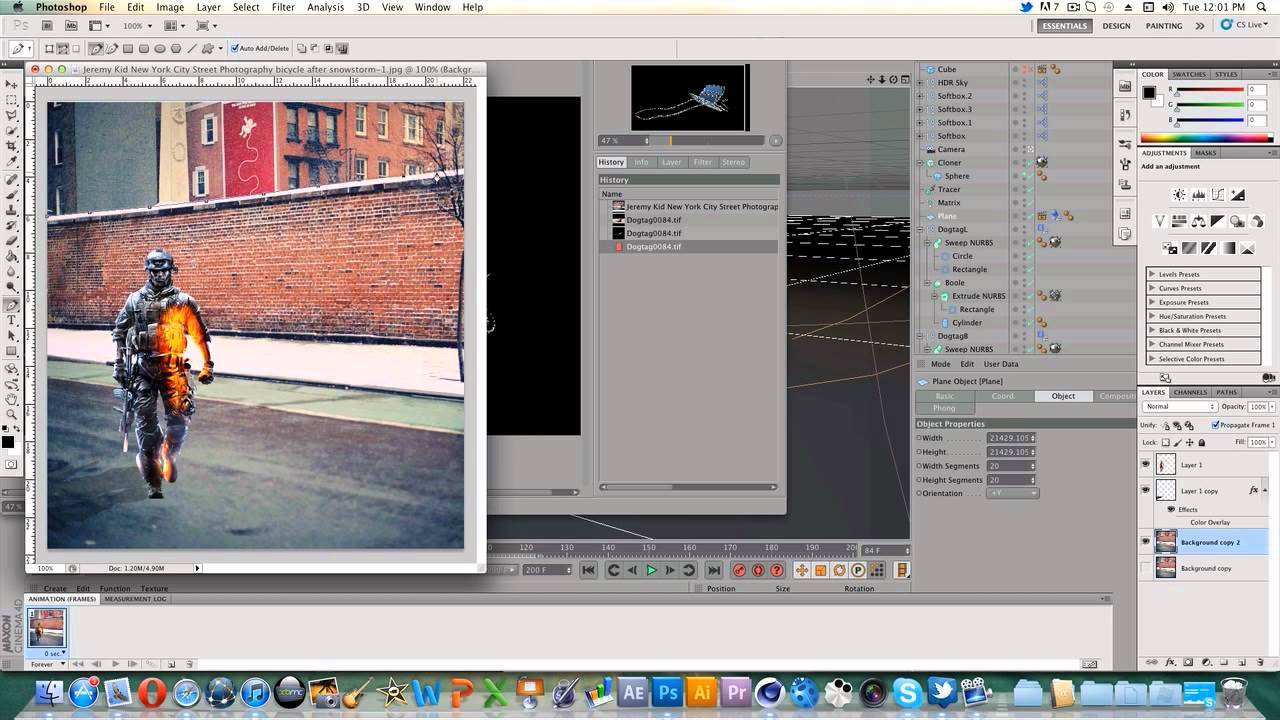Toggle Auto Add/Delete checkbox

pyautogui.click(x=235, y=48)
